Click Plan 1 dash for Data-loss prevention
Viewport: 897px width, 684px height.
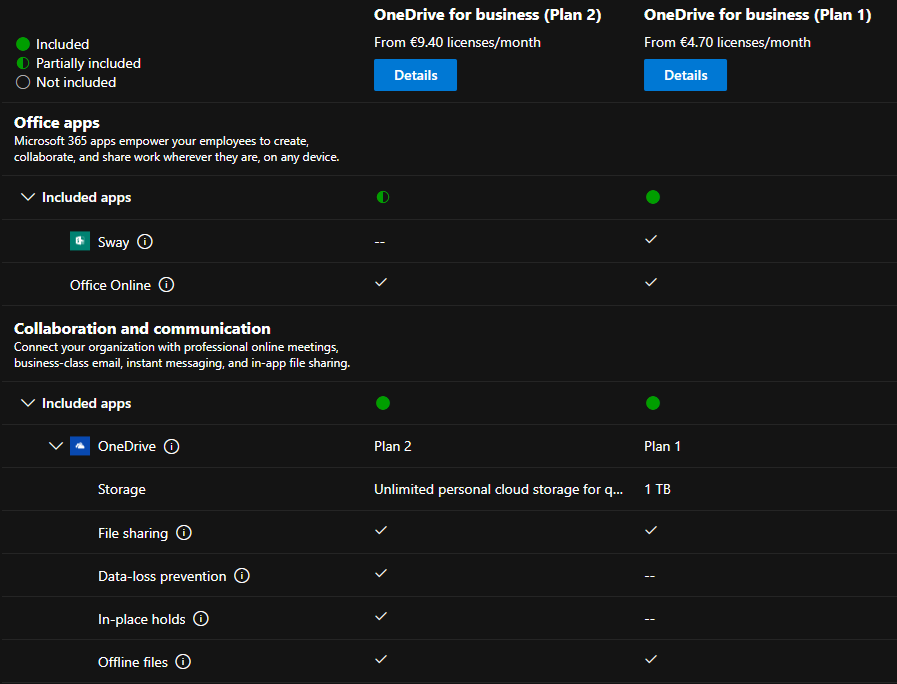650,576
